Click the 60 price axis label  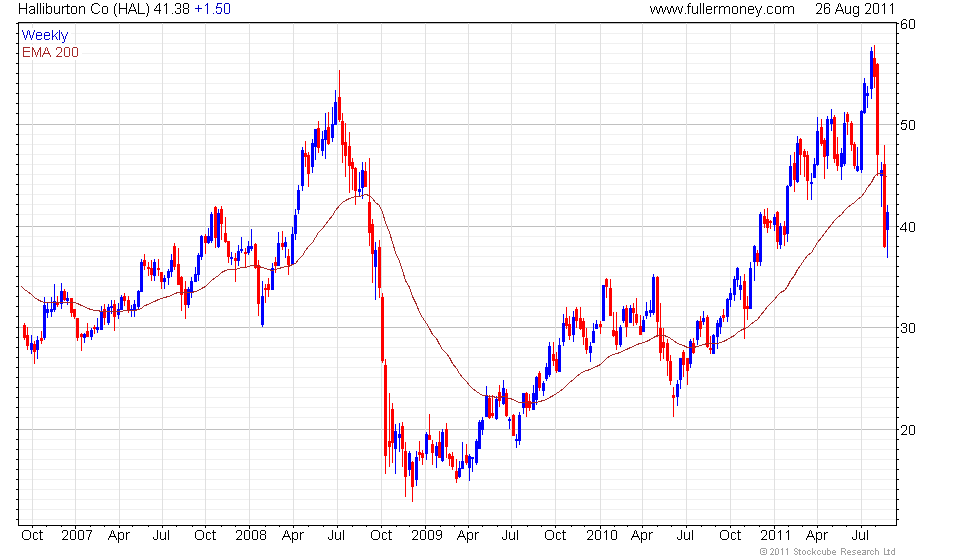click(x=908, y=24)
